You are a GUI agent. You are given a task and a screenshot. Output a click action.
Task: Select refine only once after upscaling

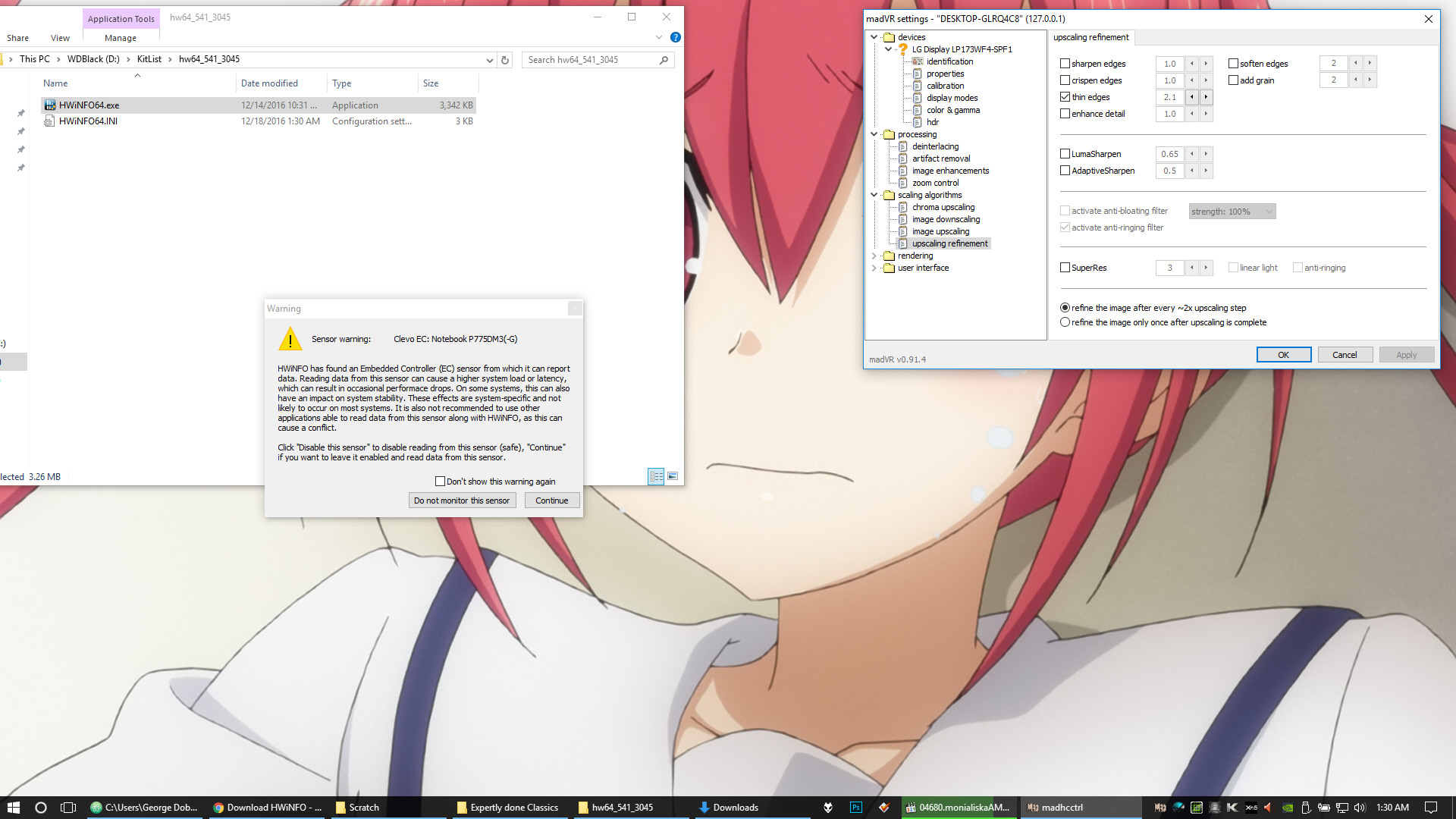click(1065, 322)
